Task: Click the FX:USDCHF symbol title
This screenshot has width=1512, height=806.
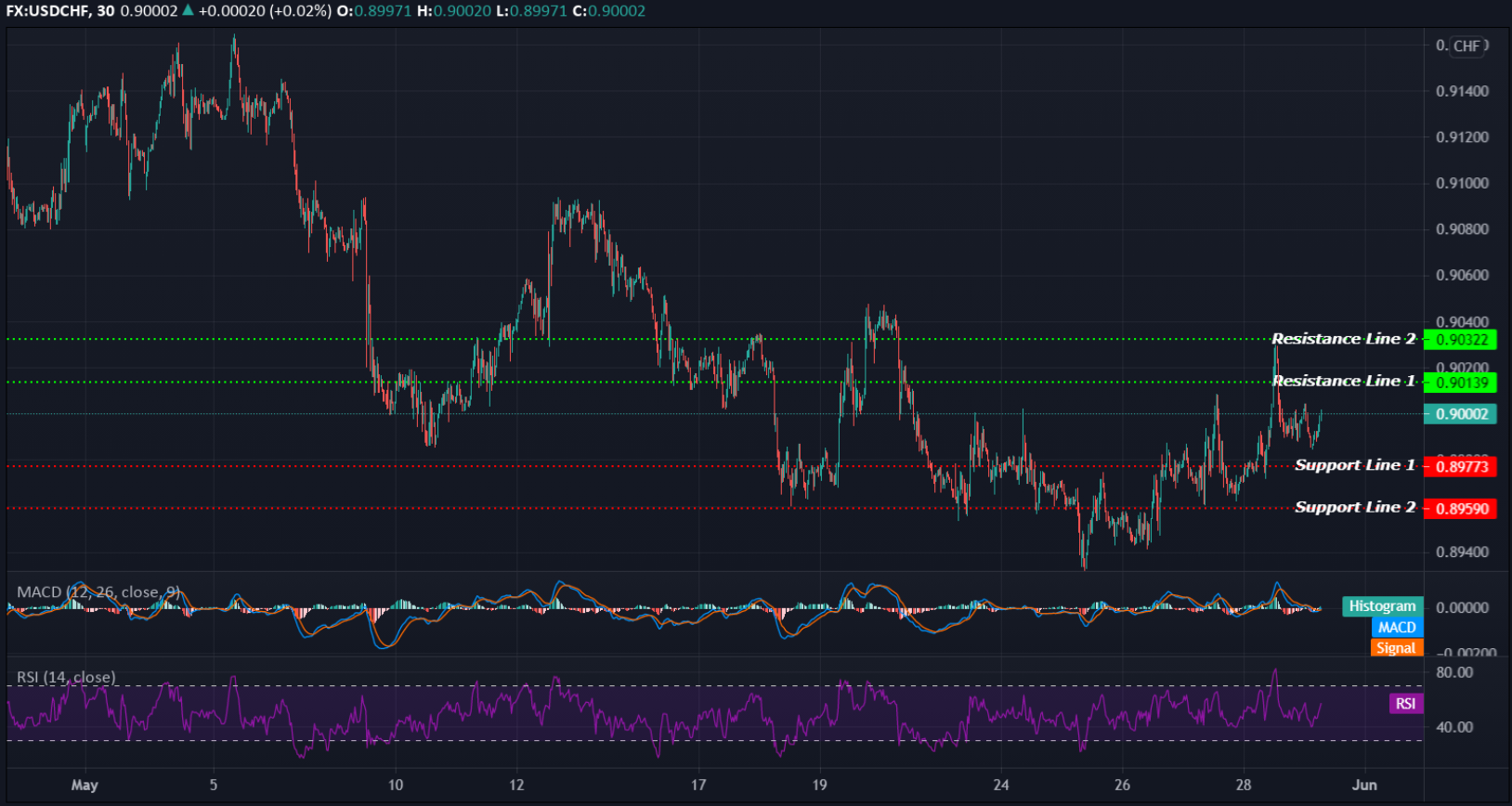Action: pos(47,11)
